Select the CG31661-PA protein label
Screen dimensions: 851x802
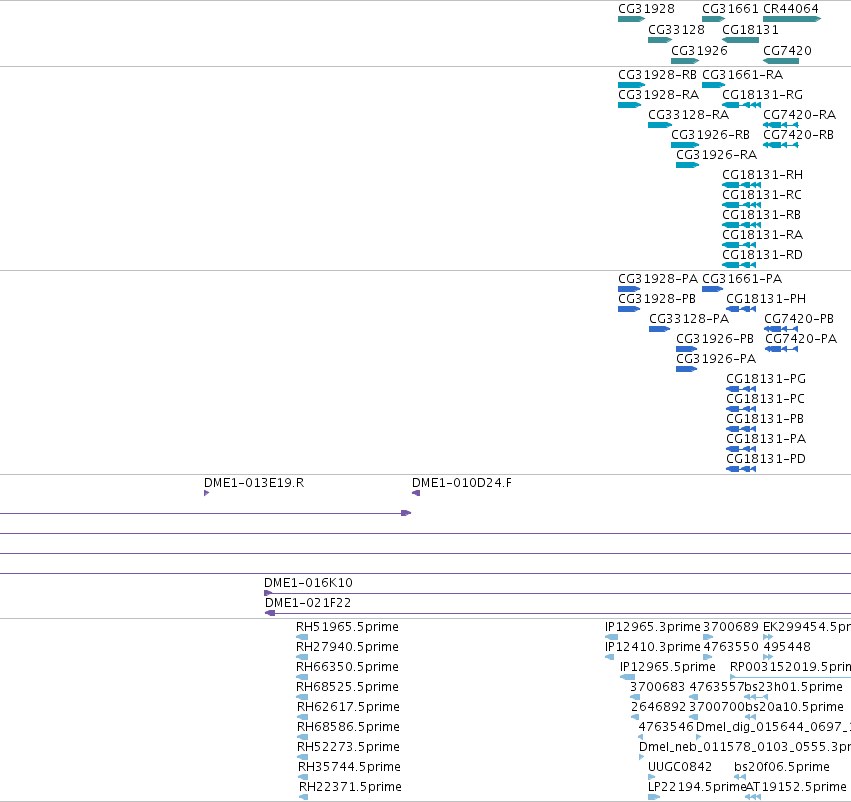[x=742, y=279]
